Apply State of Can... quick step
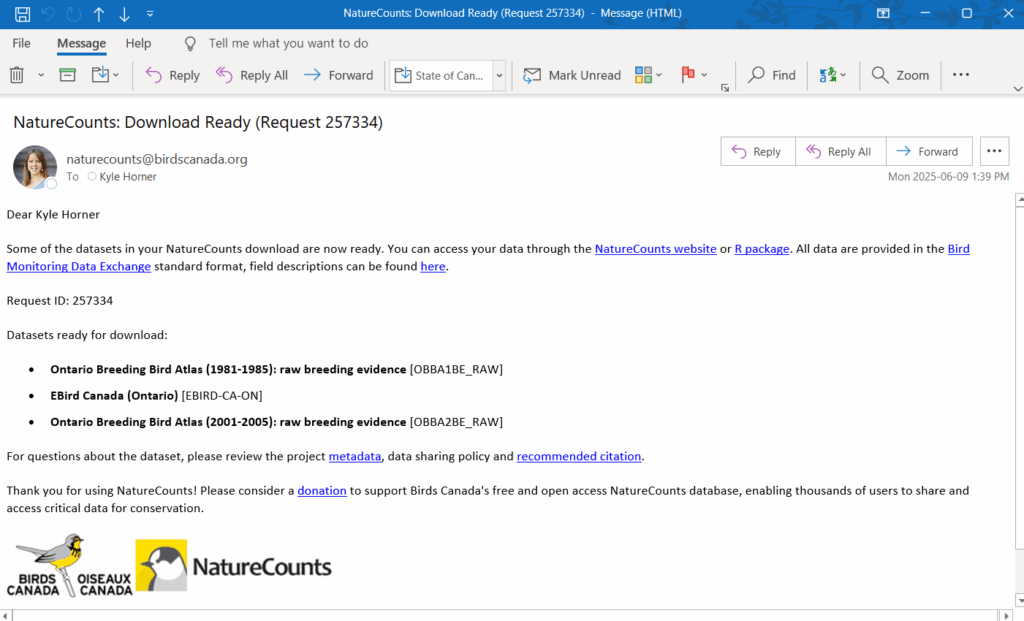This screenshot has width=1024, height=621. tap(441, 75)
